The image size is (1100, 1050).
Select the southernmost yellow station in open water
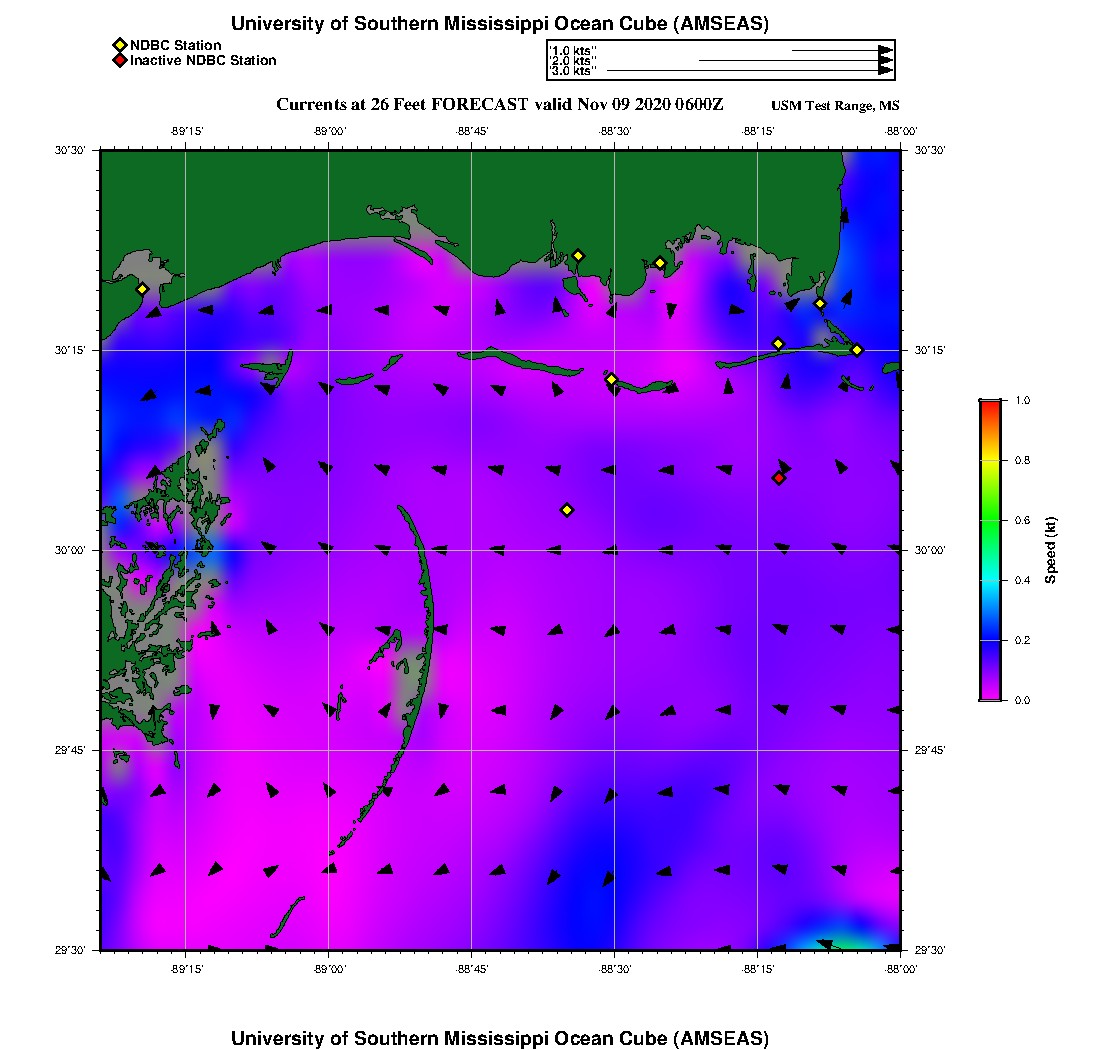point(567,510)
